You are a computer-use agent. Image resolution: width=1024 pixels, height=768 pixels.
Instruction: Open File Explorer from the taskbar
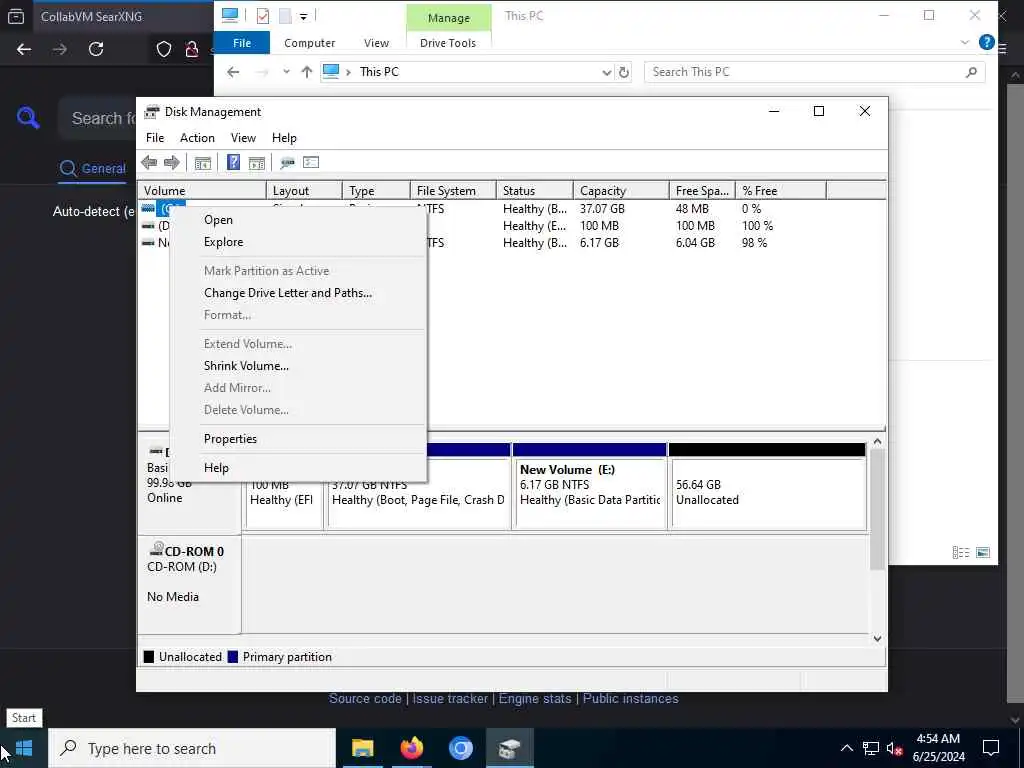click(362, 748)
